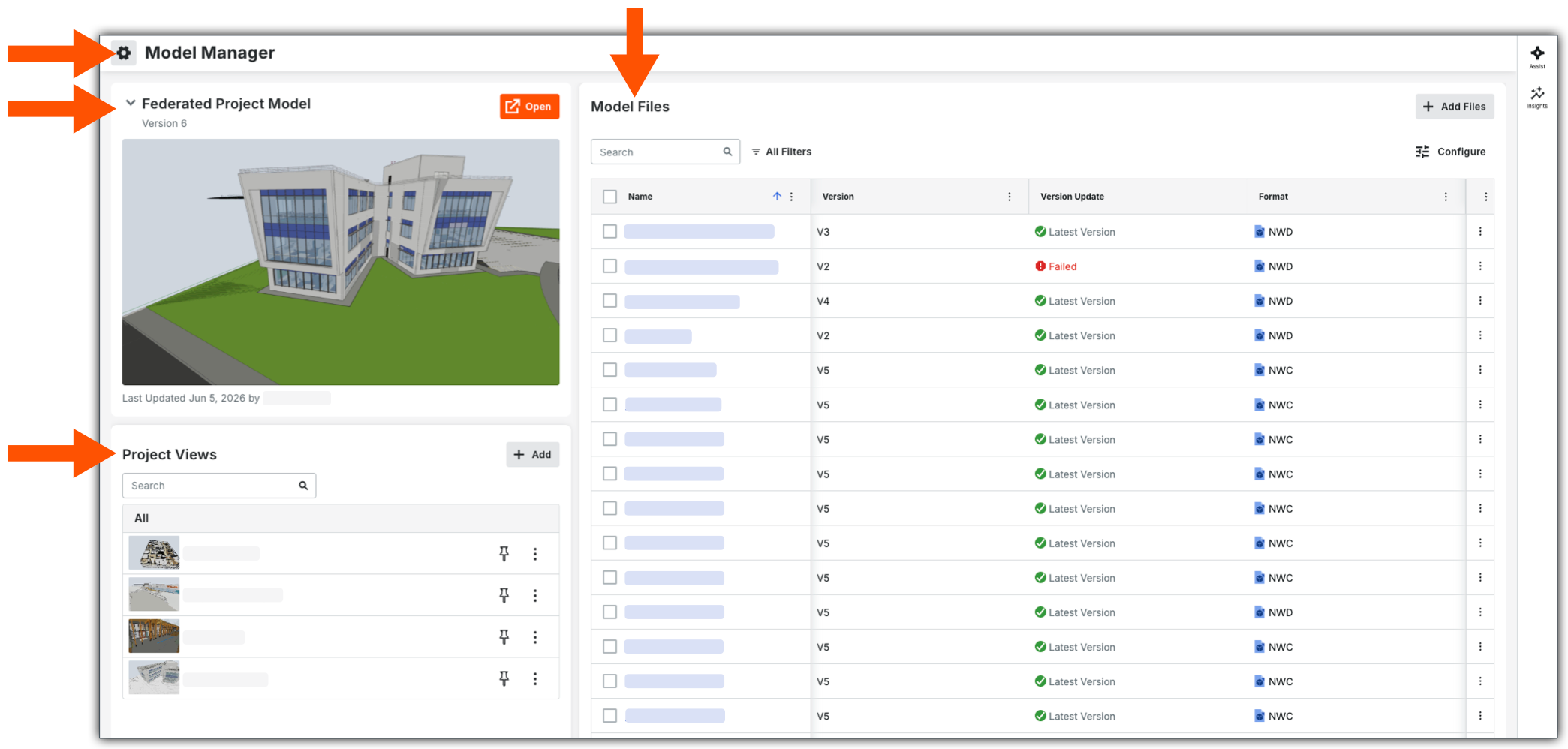Pin the first project view
The height and width of the screenshot is (749, 1568).
coord(504,554)
